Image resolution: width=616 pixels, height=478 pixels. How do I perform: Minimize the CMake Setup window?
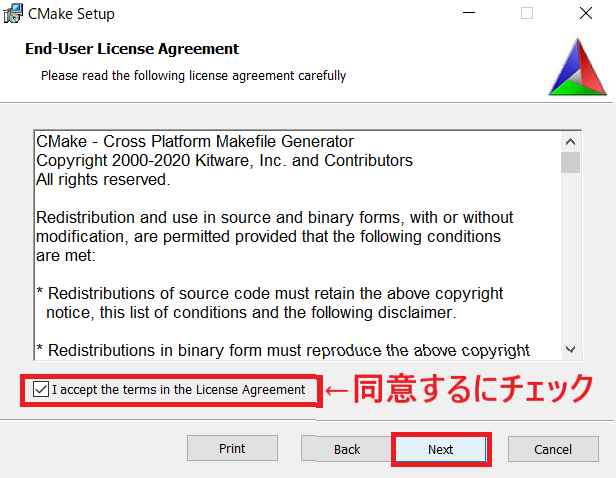click(x=469, y=13)
